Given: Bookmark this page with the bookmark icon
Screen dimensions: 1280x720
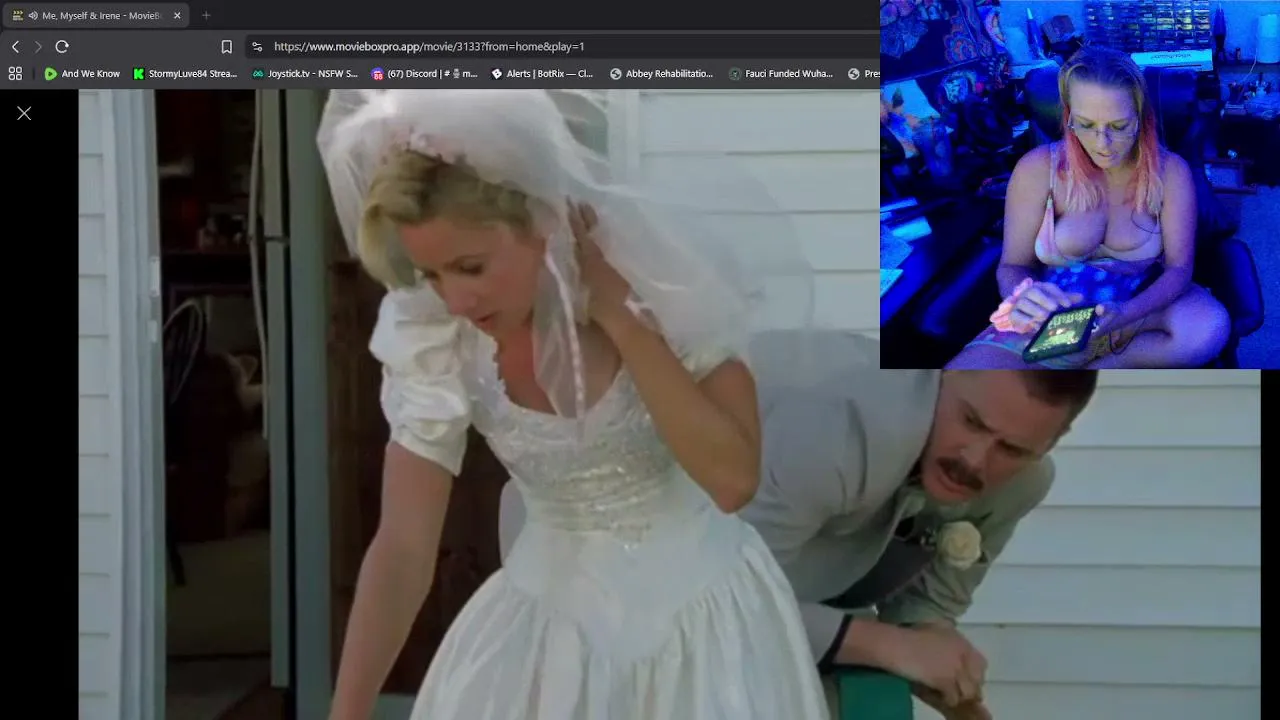Looking at the screenshot, I should (227, 47).
